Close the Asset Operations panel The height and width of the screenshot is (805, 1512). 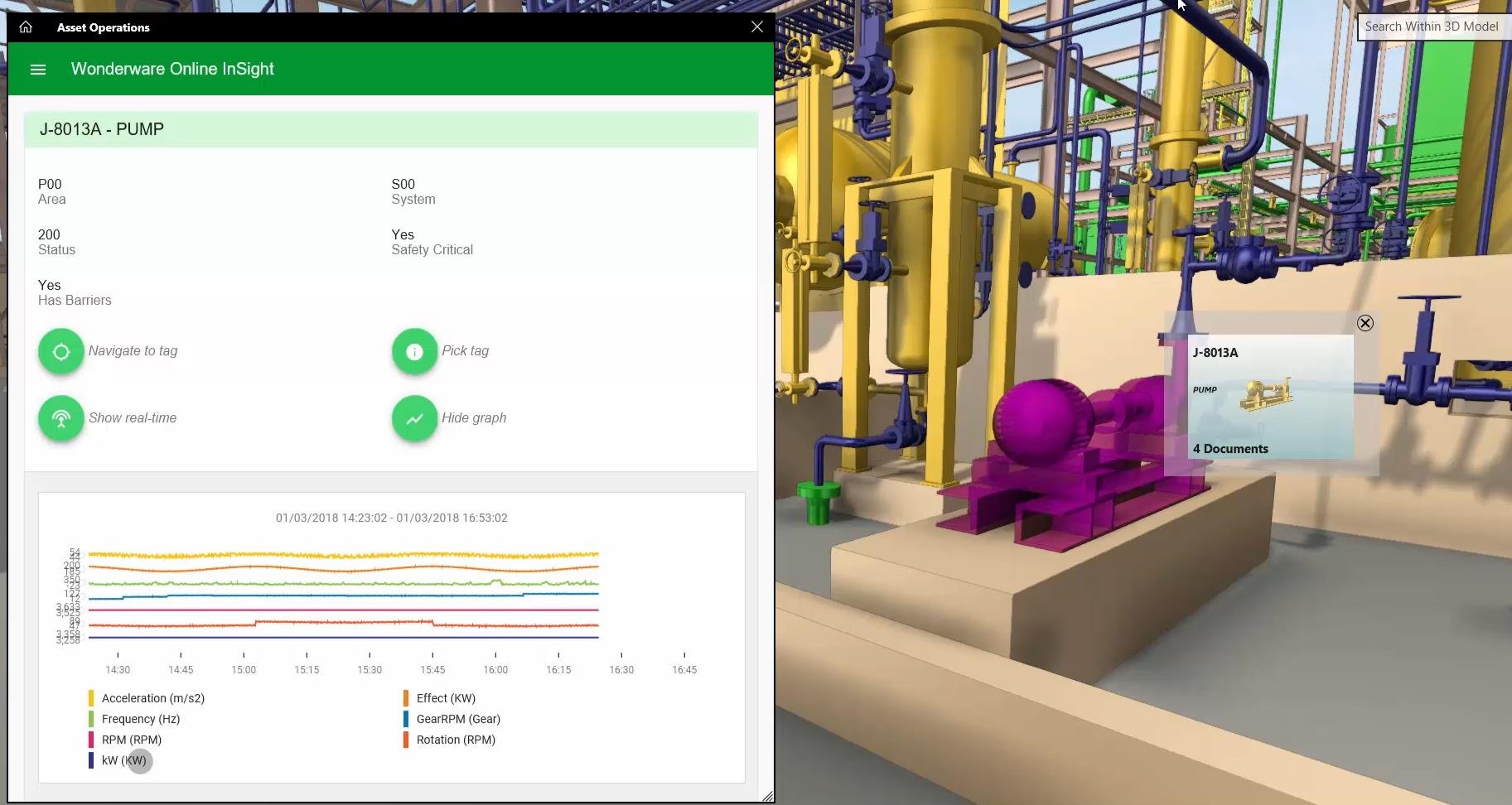pos(756,27)
